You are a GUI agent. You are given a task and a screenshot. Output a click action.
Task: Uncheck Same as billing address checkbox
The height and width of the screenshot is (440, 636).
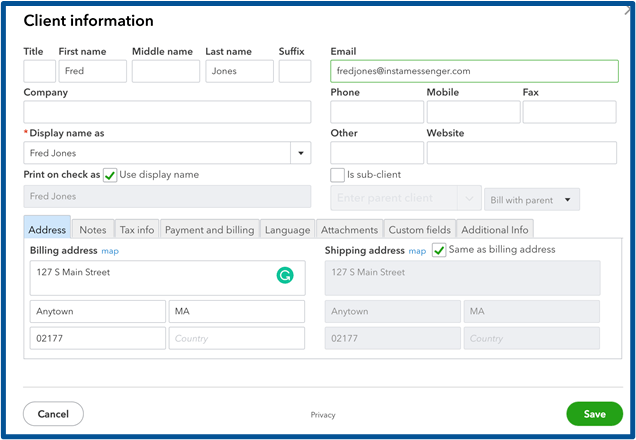pos(439,250)
